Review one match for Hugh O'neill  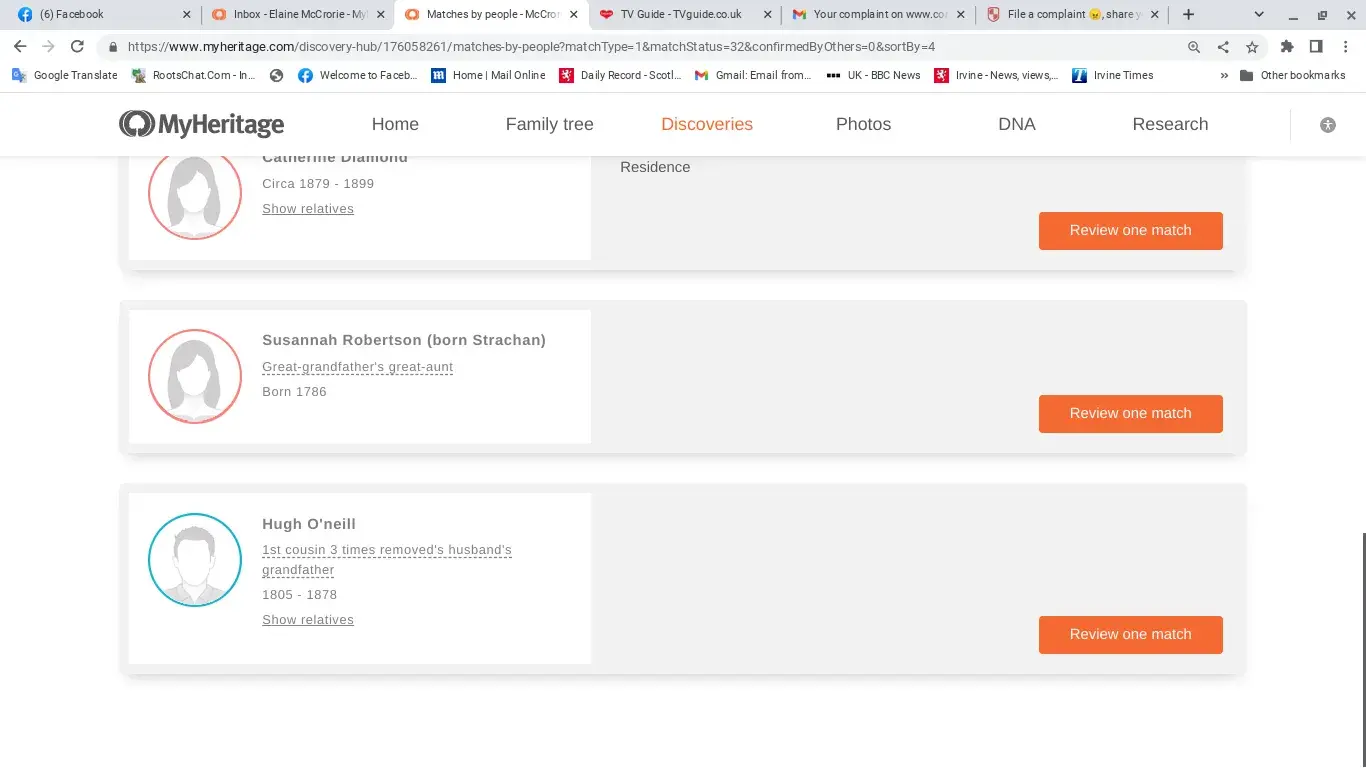pos(1130,635)
